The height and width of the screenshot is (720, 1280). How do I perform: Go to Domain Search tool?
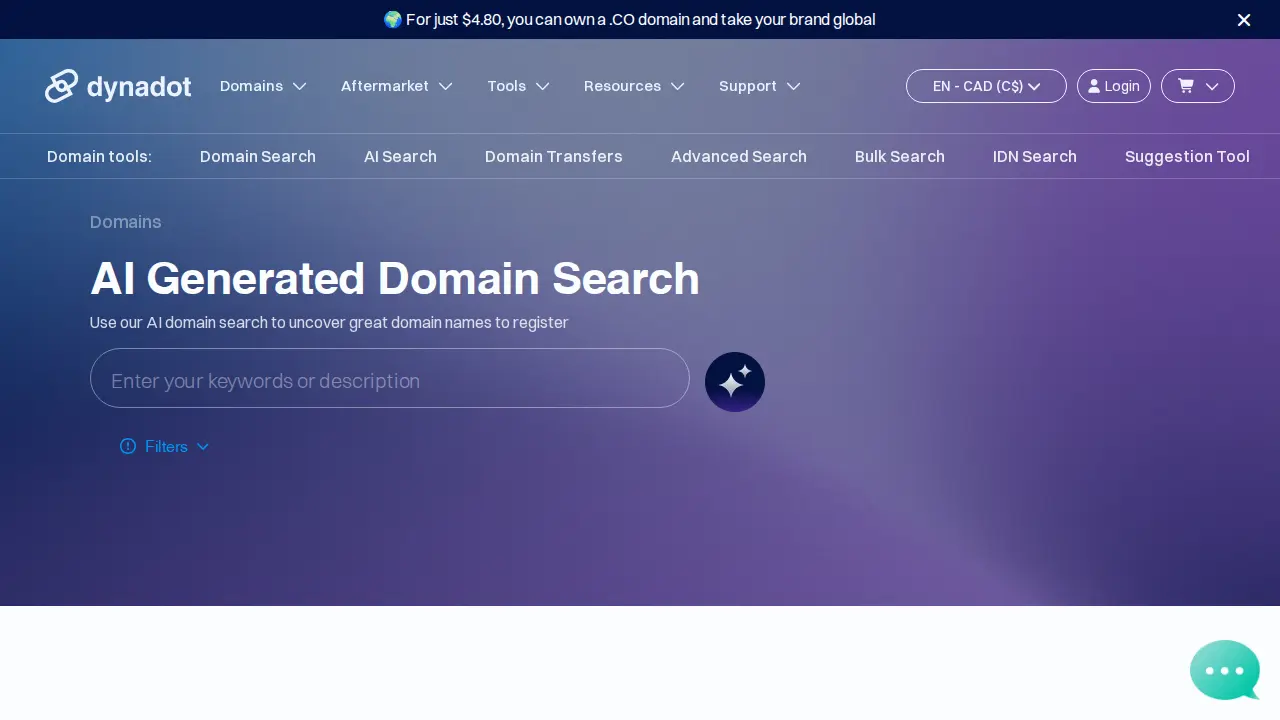258,156
